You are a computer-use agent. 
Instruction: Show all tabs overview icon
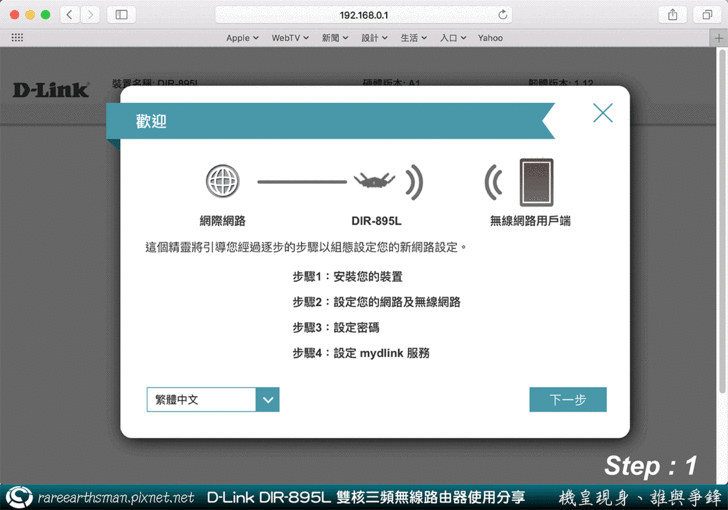(706, 15)
